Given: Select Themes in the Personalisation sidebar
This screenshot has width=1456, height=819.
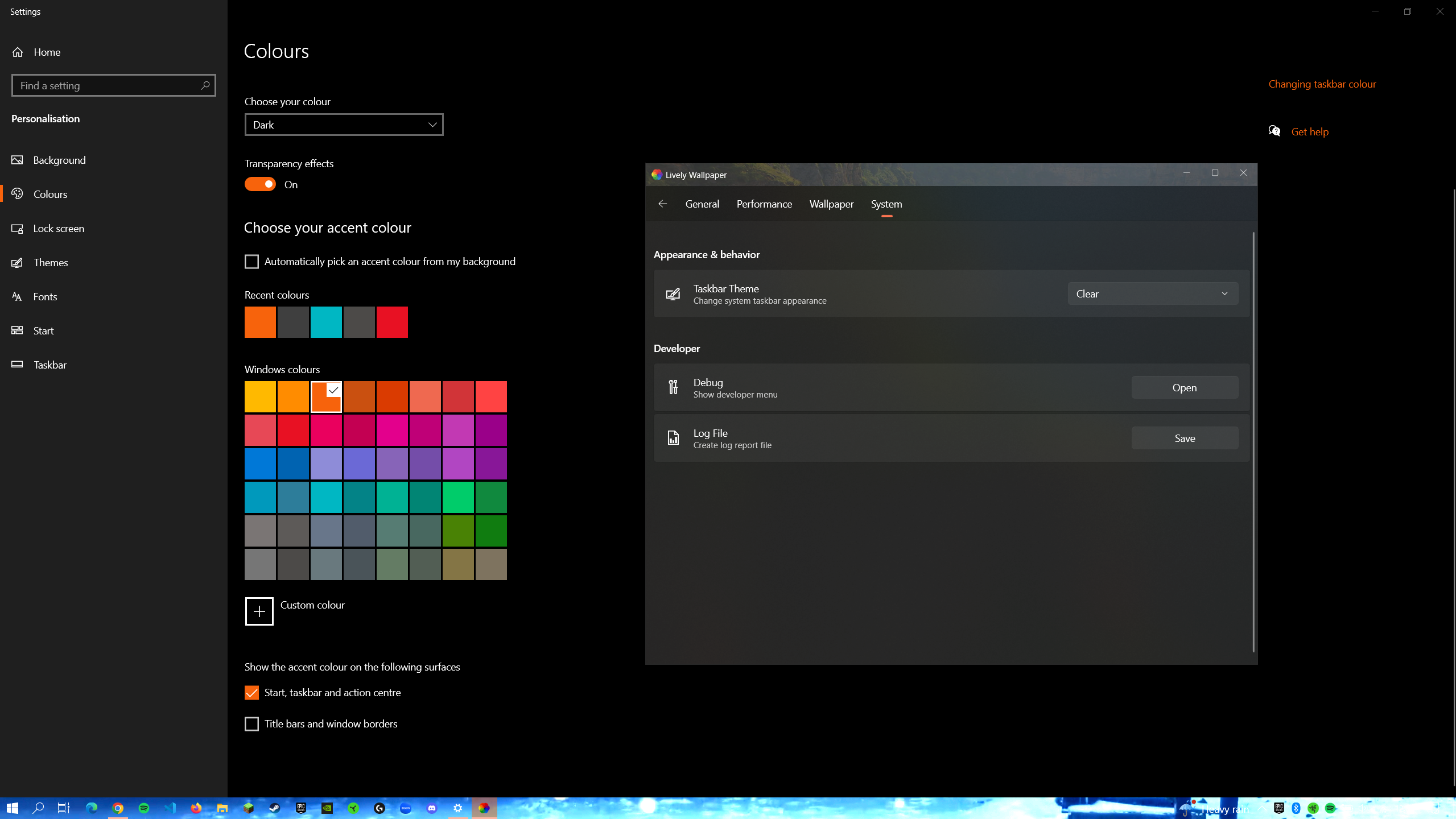Looking at the screenshot, I should [51, 262].
